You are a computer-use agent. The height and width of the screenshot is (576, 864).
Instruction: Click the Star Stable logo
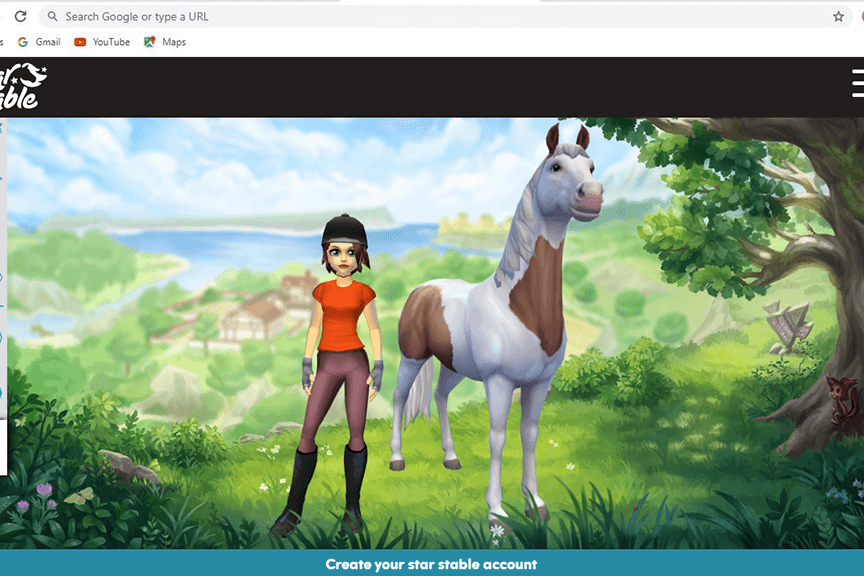click(23, 87)
